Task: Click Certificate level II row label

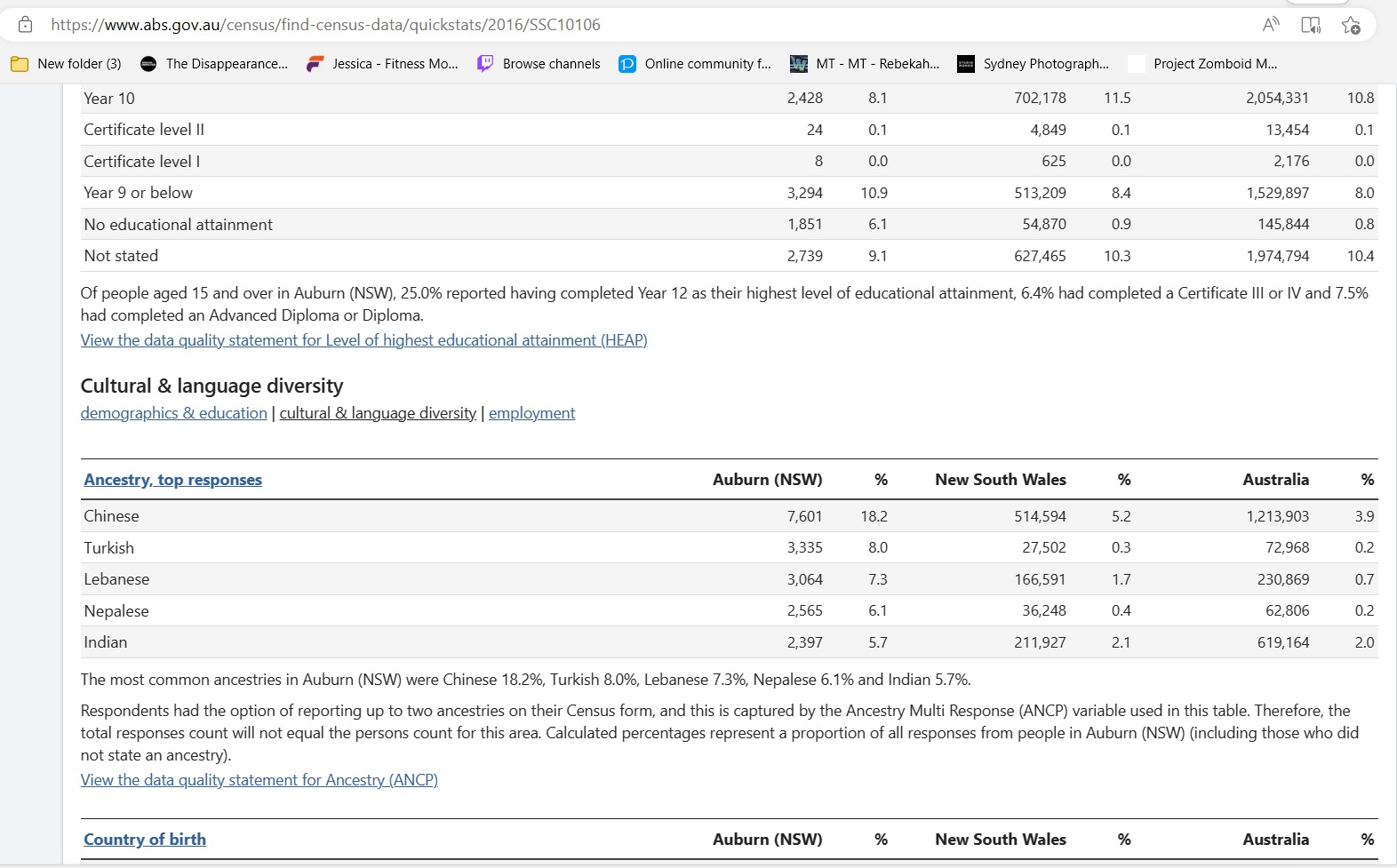Action: (x=144, y=130)
